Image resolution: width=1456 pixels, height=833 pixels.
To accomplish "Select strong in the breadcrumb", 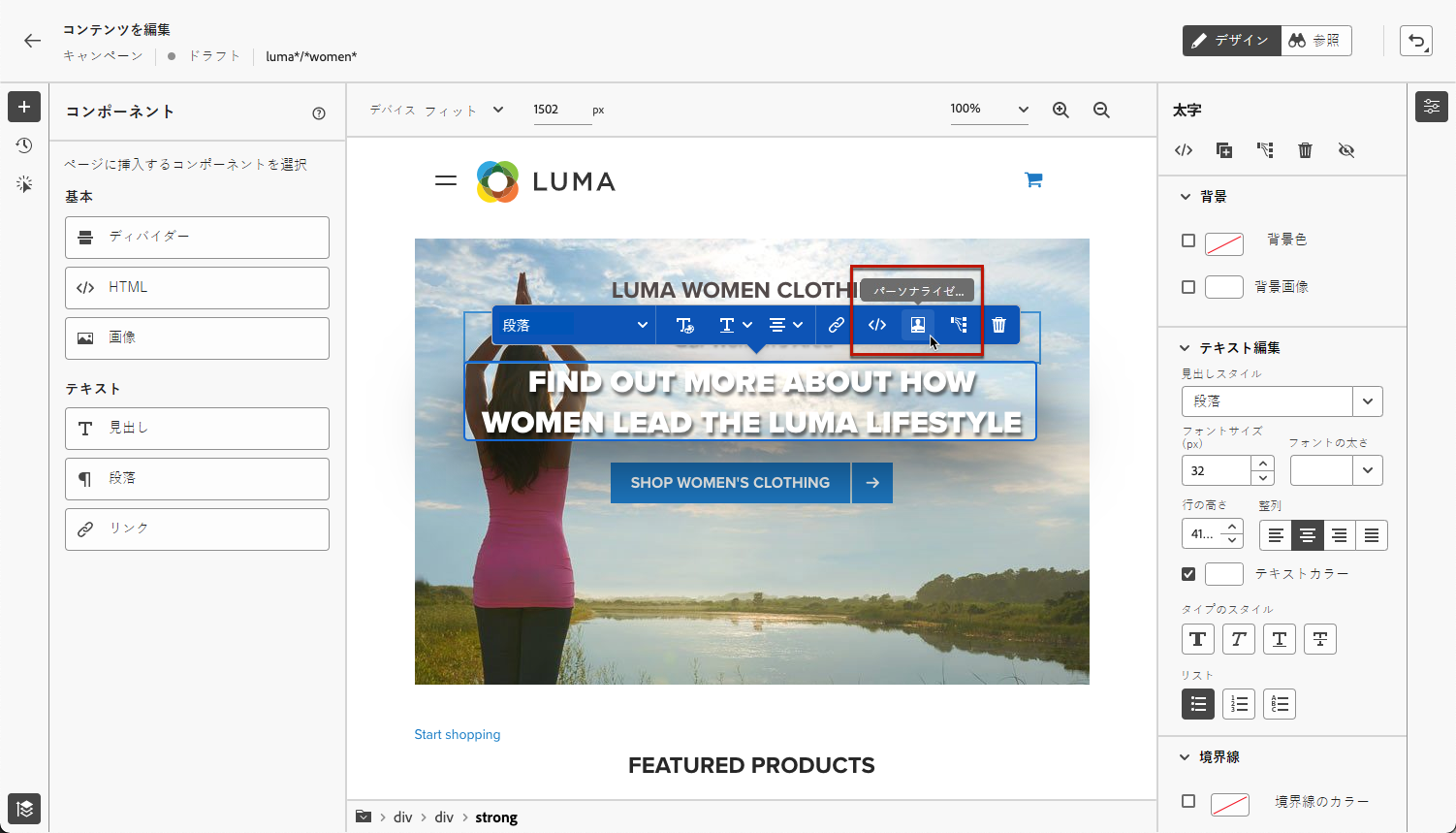I will tap(496, 817).
